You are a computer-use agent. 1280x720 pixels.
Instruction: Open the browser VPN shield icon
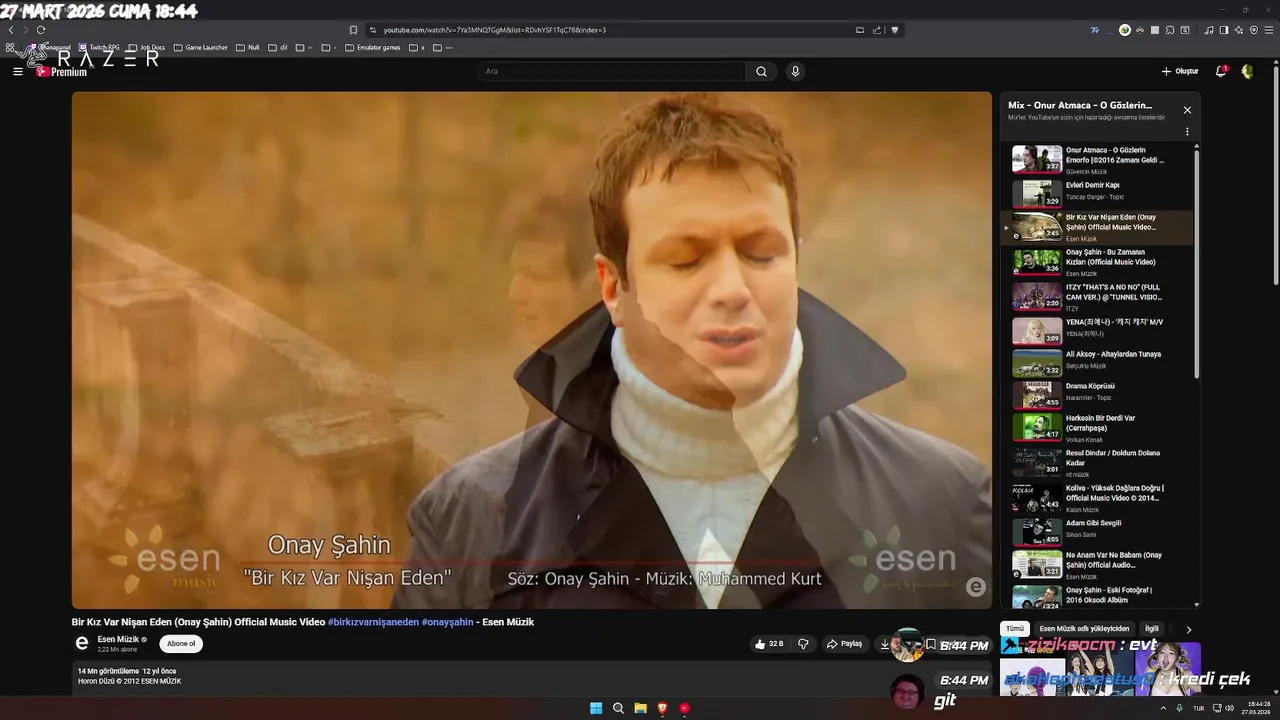(1253, 30)
